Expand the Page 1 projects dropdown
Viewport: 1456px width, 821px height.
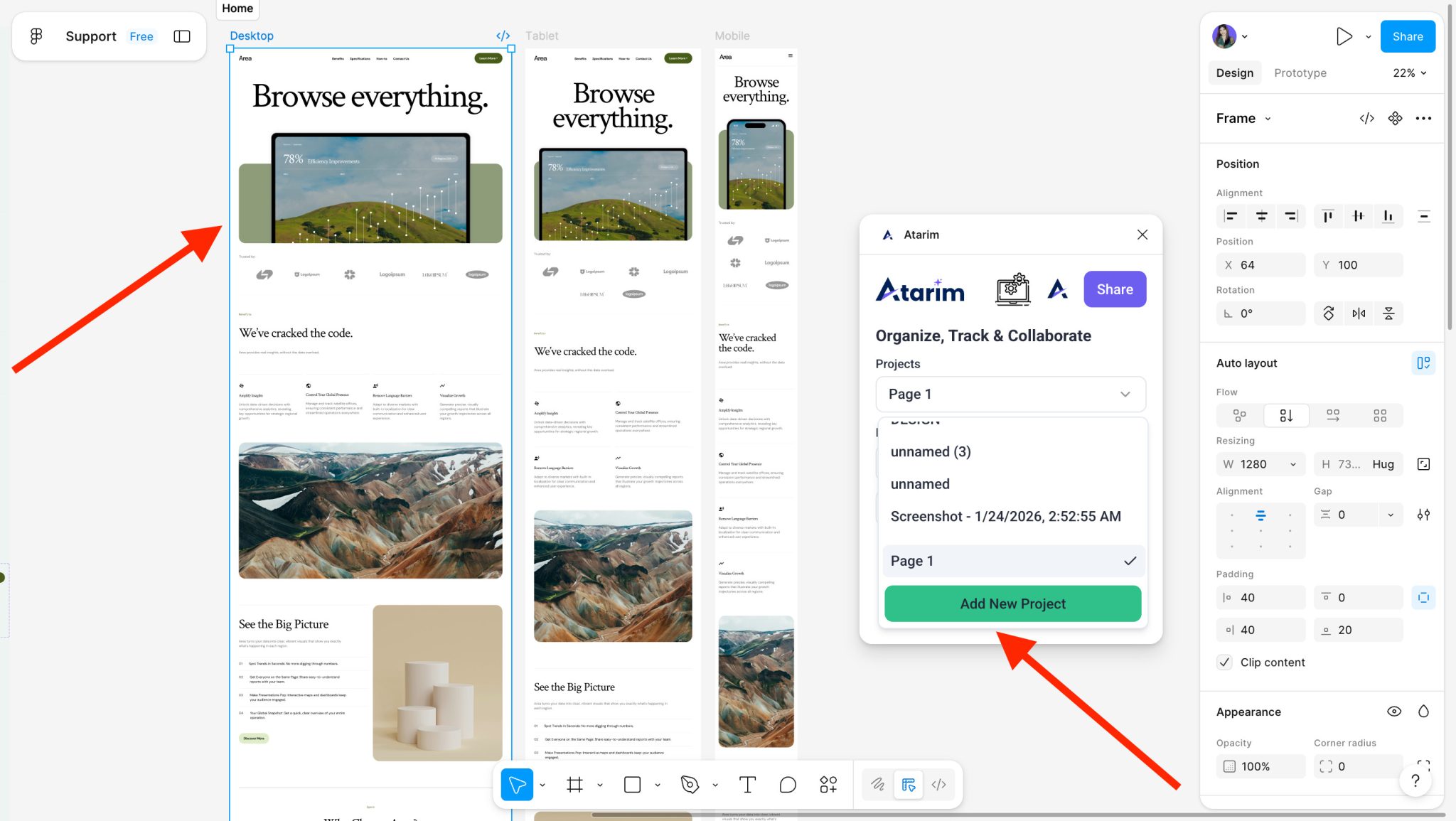1010,394
